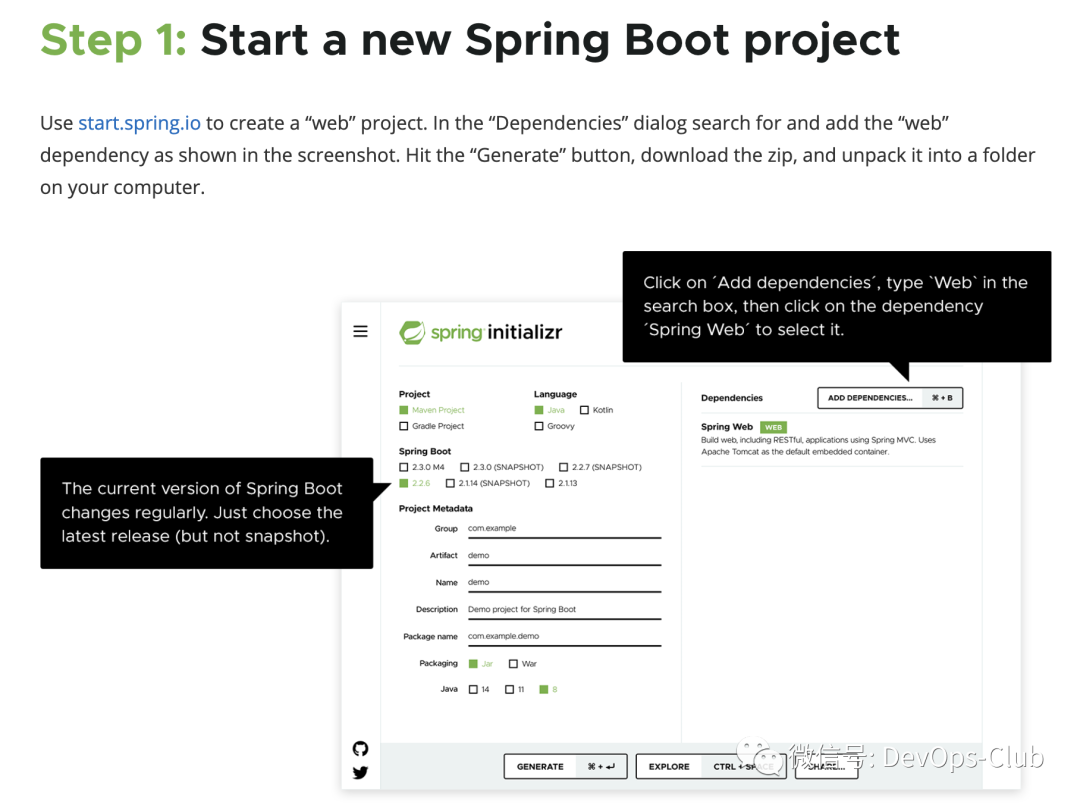Choose Java as the language
The height and width of the screenshot is (808, 1080).
pos(550,410)
